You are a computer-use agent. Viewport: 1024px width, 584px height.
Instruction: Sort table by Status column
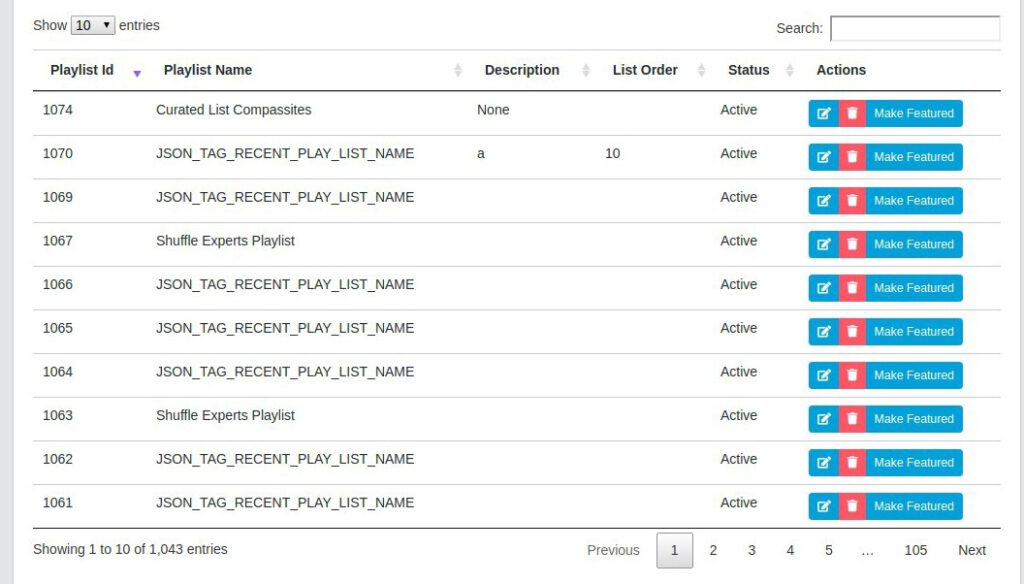754,70
